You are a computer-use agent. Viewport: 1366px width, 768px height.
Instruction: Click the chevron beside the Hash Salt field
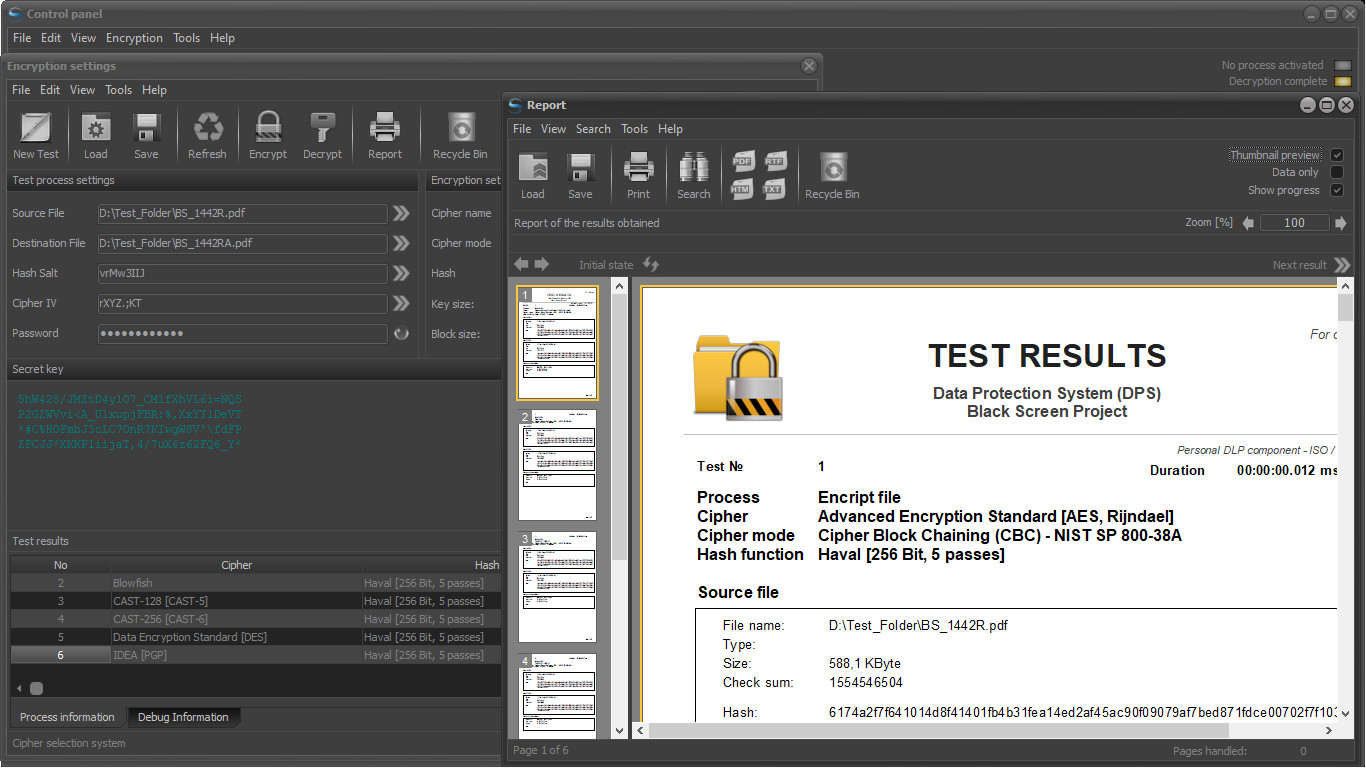point(401,273)
